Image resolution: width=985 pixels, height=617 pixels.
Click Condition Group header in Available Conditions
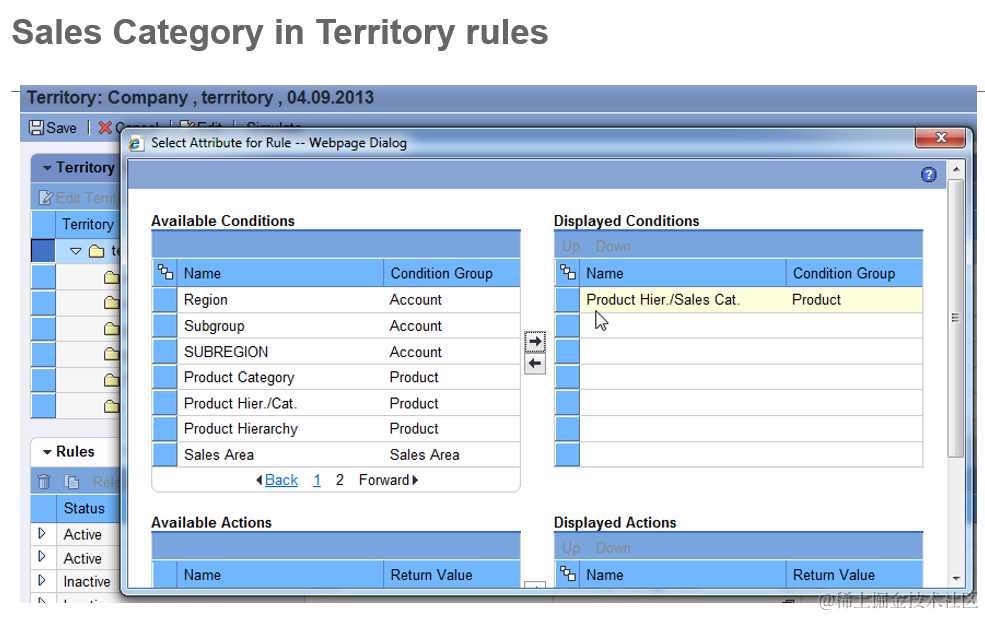(452, 273)
